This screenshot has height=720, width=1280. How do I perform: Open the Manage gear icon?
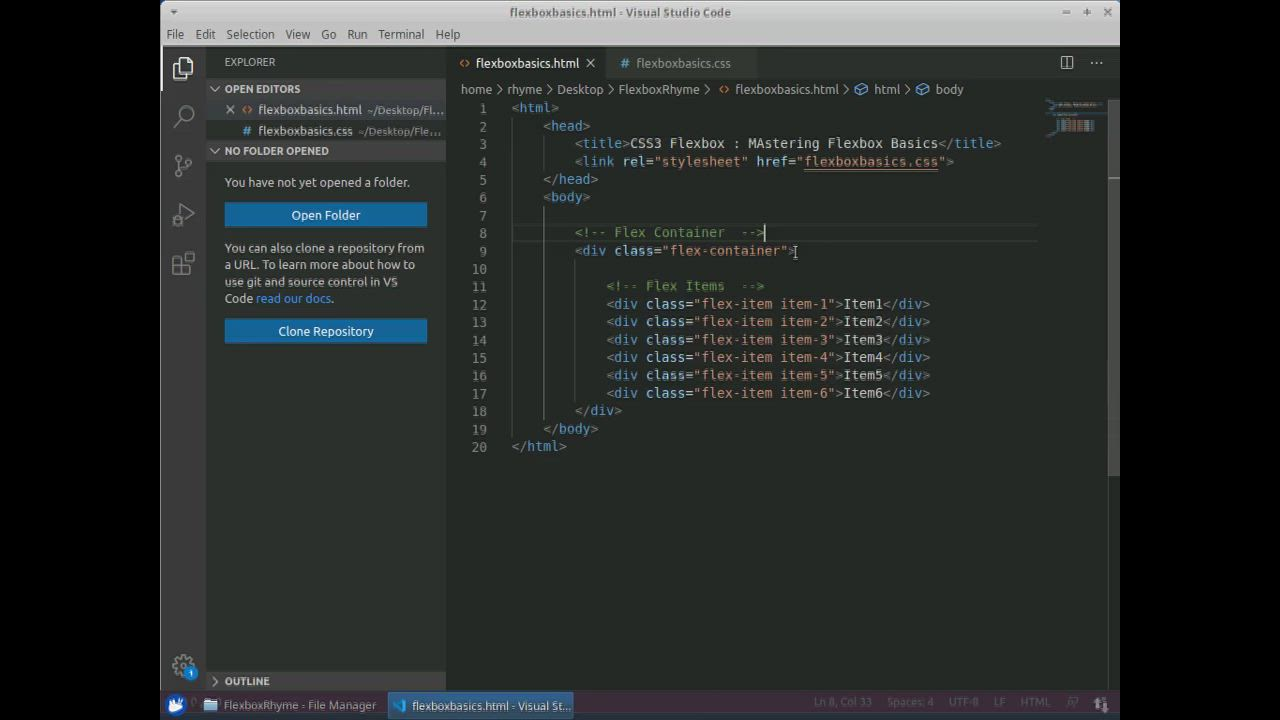tap(183, 666)
